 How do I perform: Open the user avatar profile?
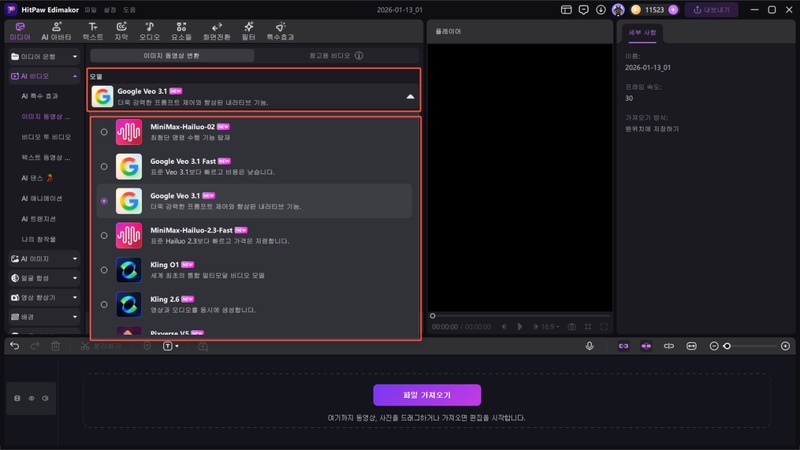[618, 10]
